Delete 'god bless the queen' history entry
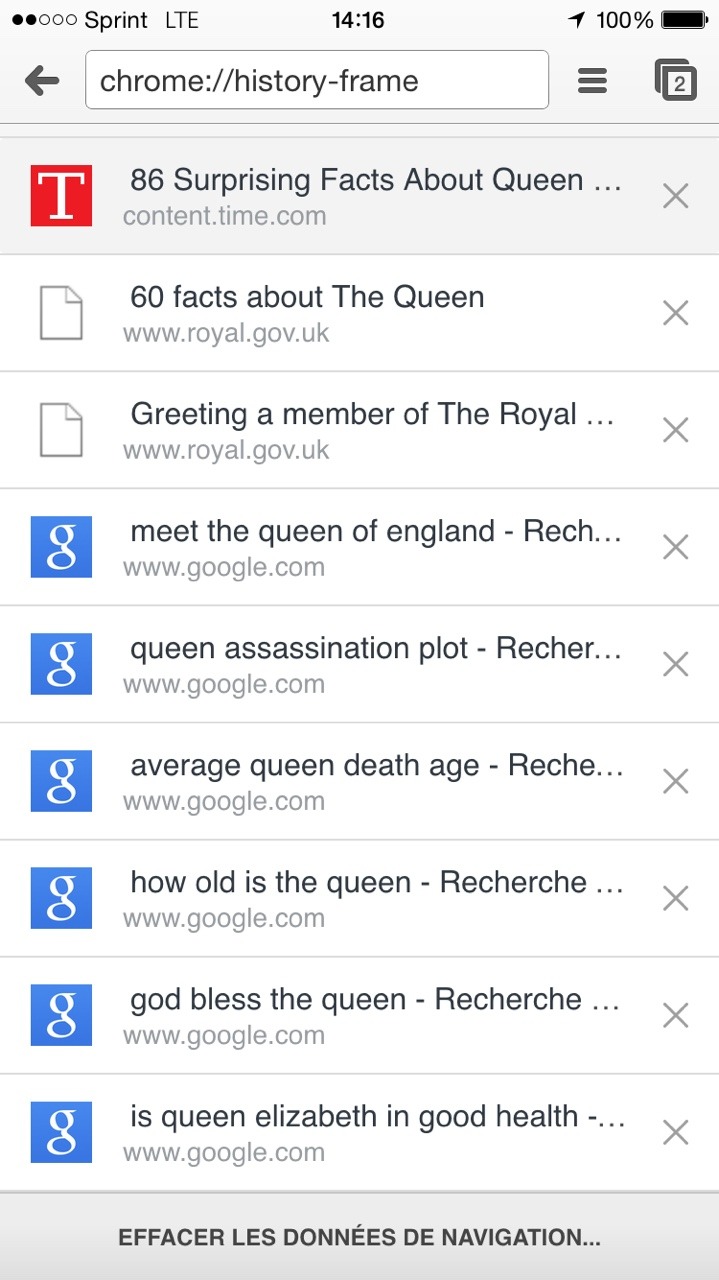 point(676,1015)
